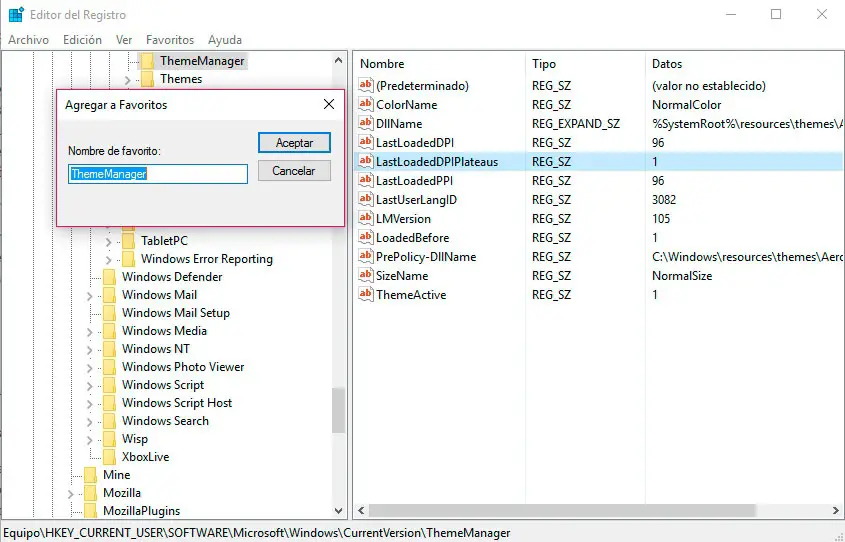This screenshot has height=542, width=845.
Task: Click the string icon of ColorName value
Action: [366, 104]
